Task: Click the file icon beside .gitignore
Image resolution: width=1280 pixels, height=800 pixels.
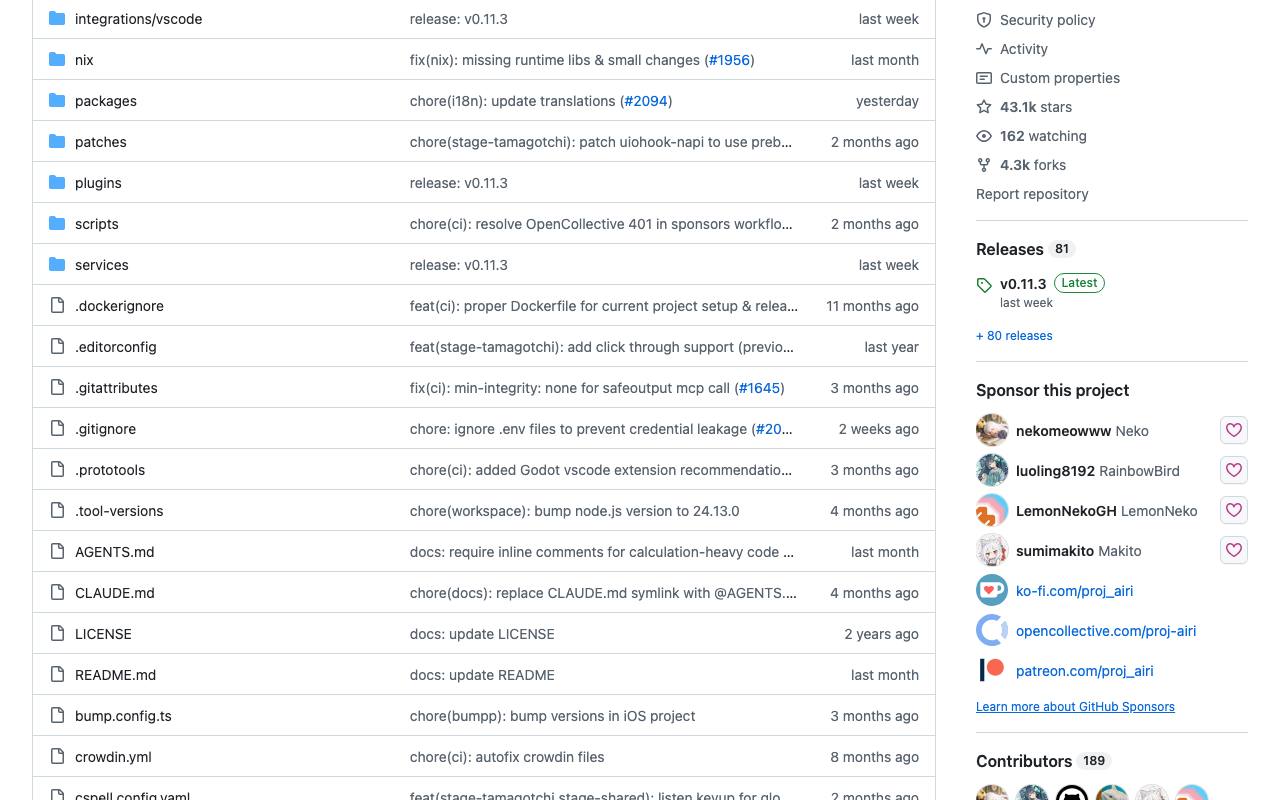Action: pyautogui.click(x=57, y=429)
